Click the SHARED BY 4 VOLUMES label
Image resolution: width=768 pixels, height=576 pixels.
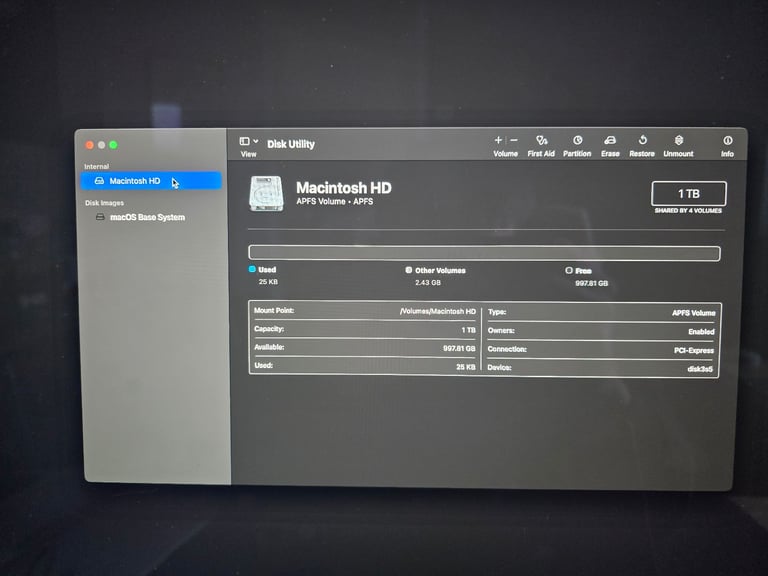(x=688, y=211)
